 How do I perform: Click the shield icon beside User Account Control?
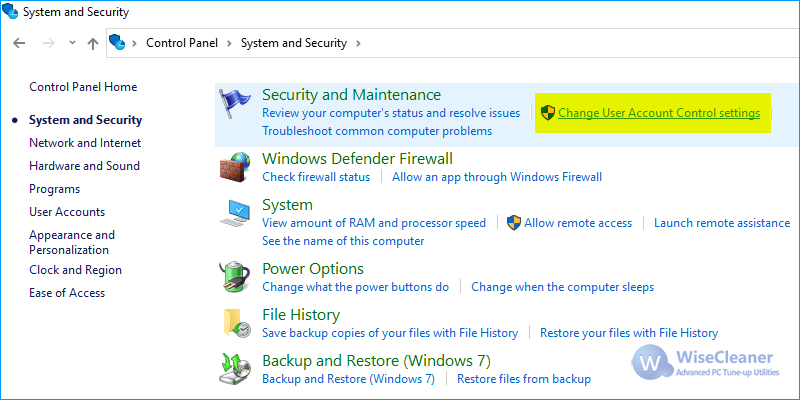548,113
